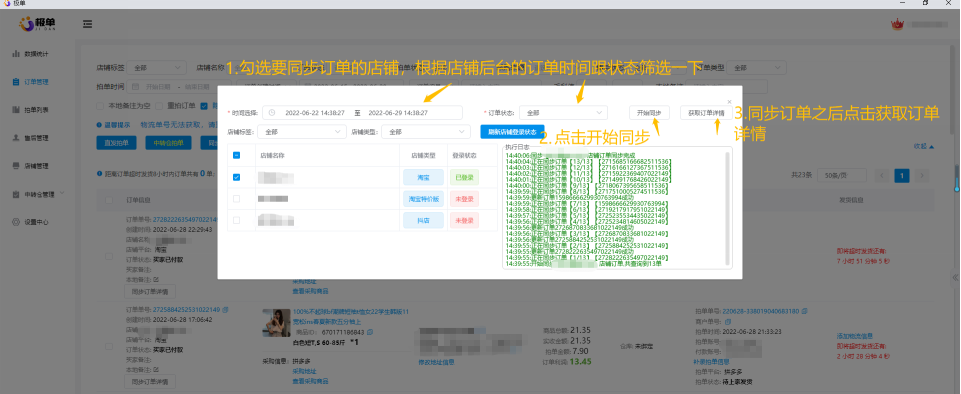Toggle the select-all checkbox beside 订单信息

coord(109,200)
